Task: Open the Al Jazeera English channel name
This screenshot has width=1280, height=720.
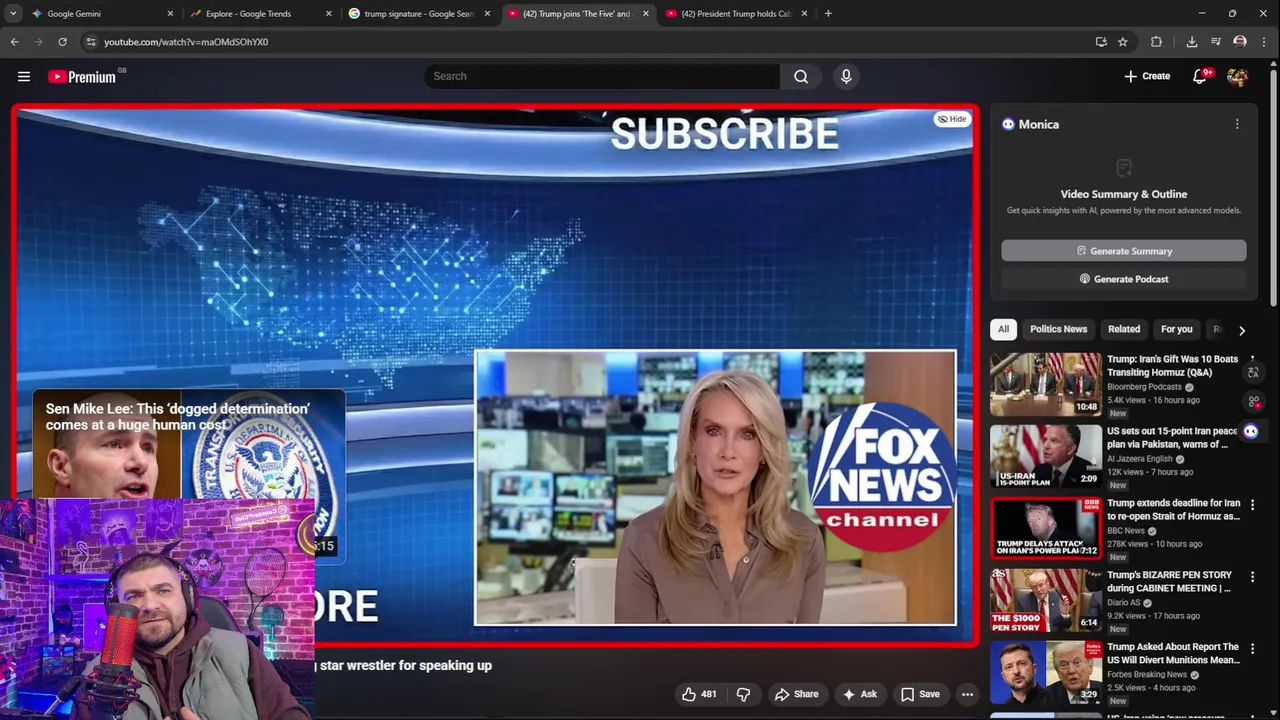Action: (x=1140, y=459)
